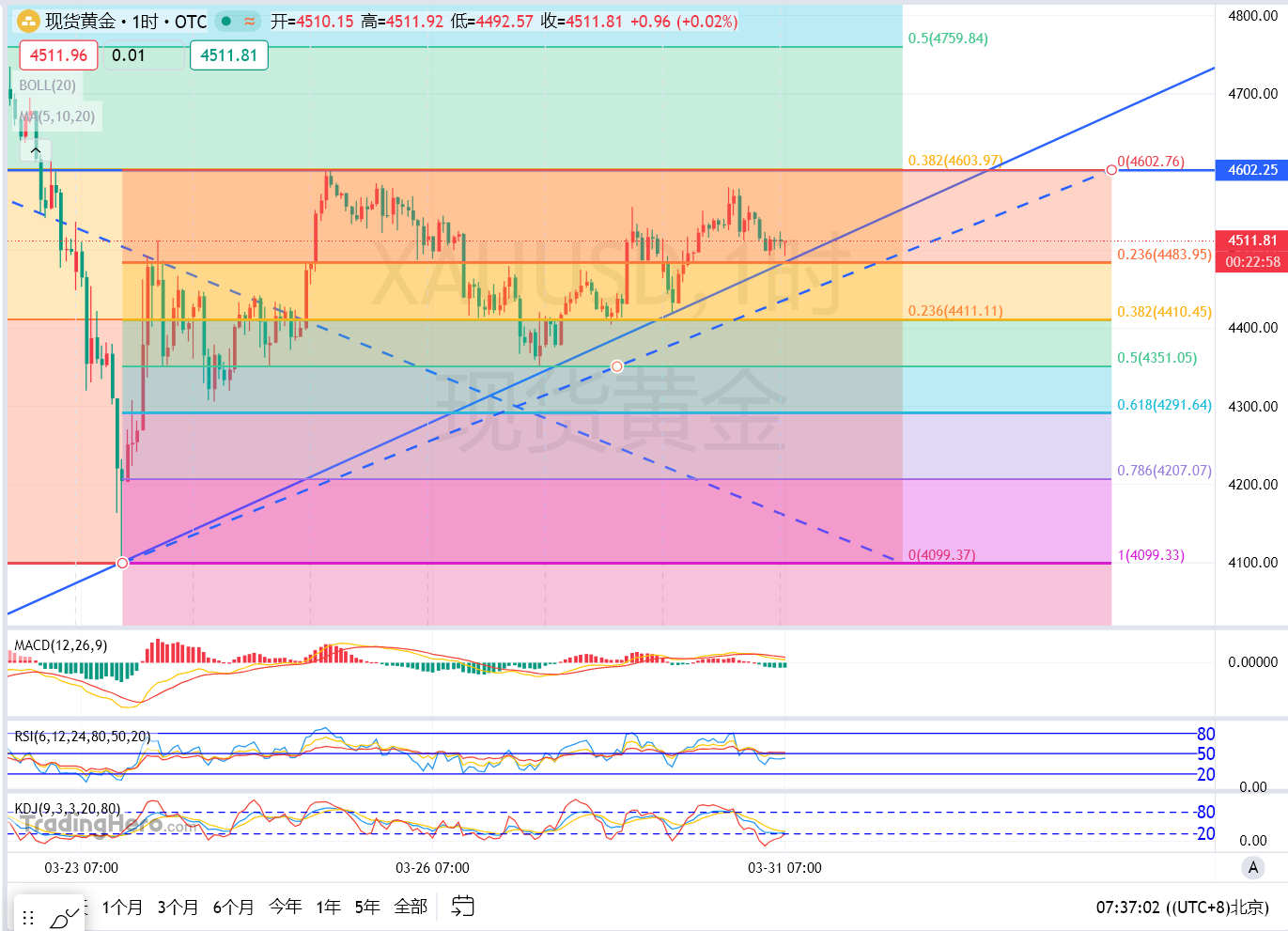The width and height of the screenshot is (1288, 931).
Task: Click the 03-26 07:00 time axis label
Action: pyautogui.click(x=432, y=868)
